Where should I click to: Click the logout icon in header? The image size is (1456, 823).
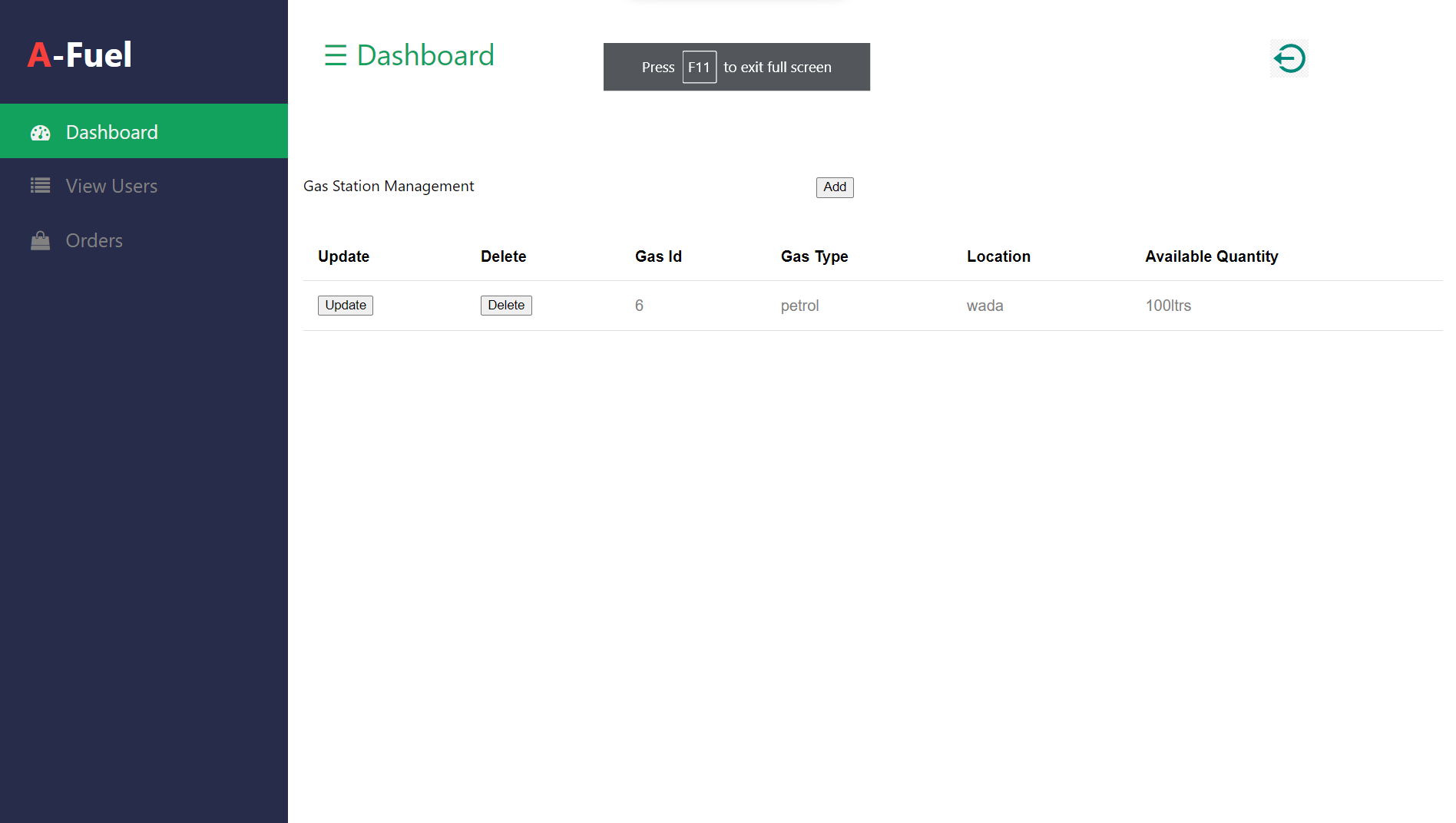(x=1289, y=58)
